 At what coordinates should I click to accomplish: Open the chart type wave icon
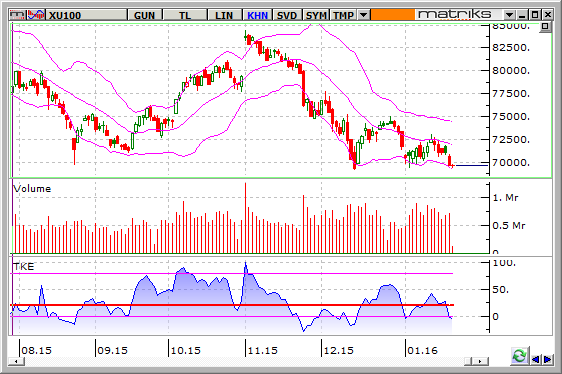coord(36,15)
